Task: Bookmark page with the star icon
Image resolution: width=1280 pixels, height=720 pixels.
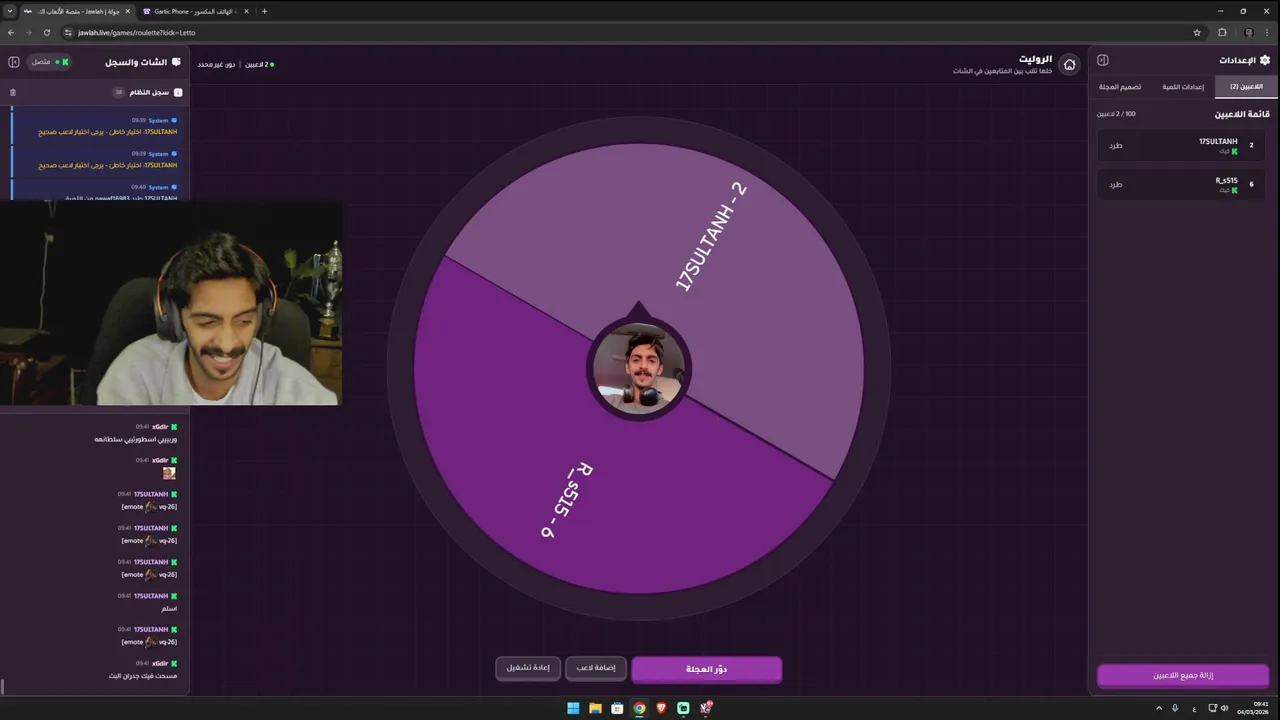Action: (1197, 32)
